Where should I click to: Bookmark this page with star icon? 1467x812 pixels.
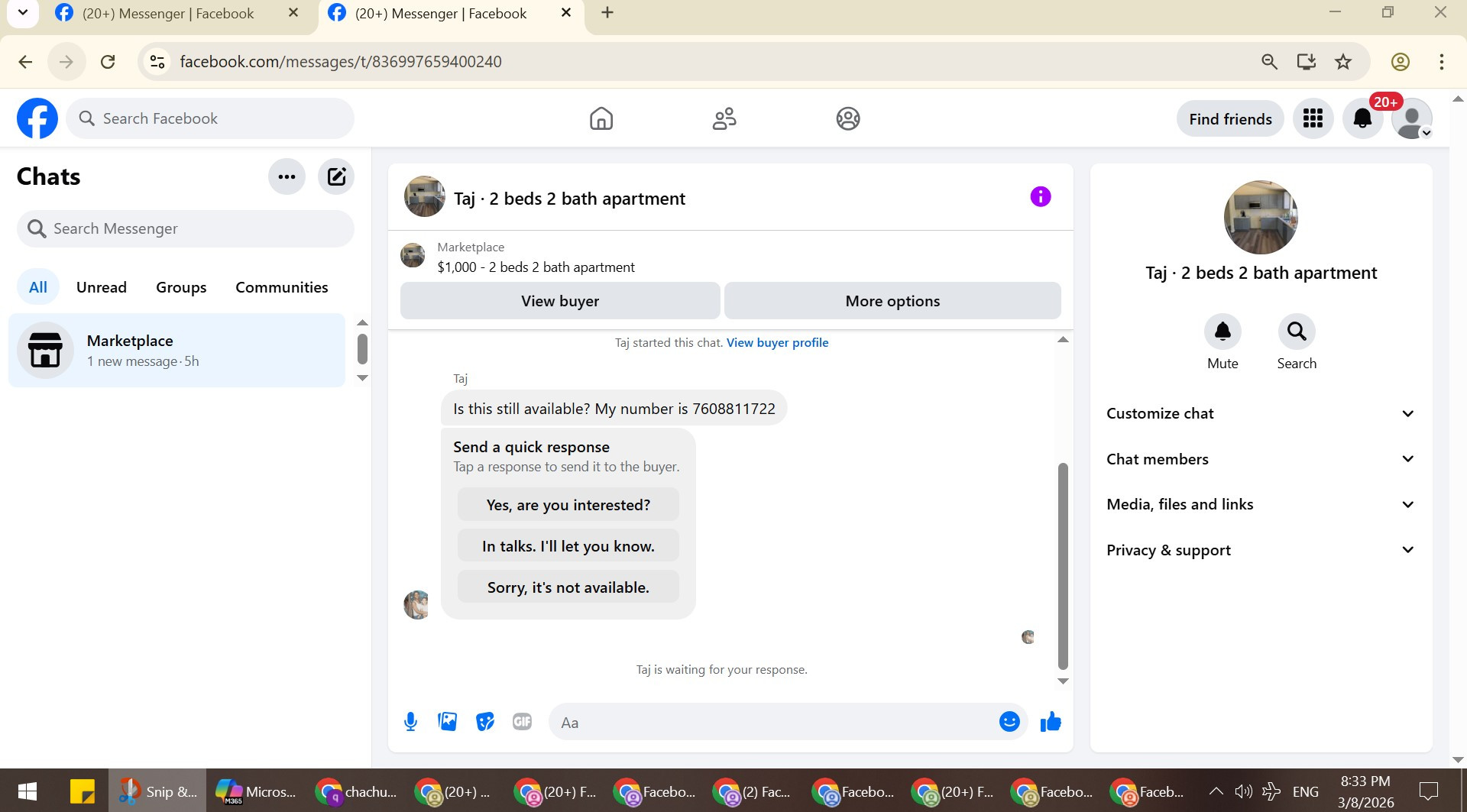[1343, 62]
